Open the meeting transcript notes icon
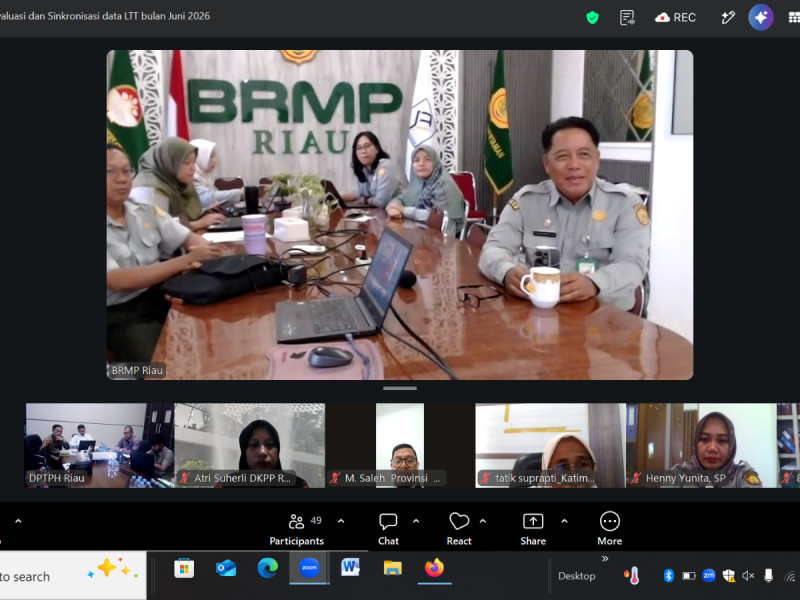 627,18
